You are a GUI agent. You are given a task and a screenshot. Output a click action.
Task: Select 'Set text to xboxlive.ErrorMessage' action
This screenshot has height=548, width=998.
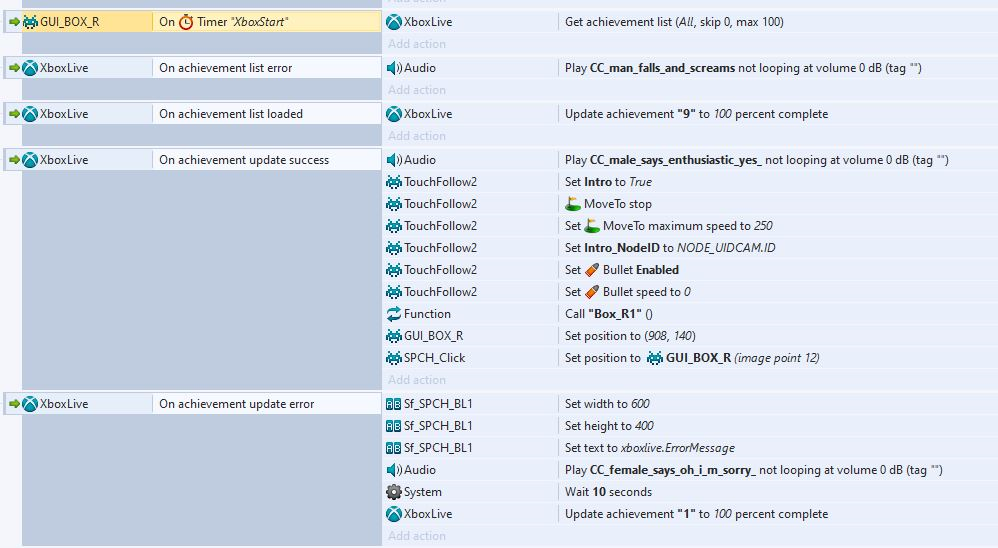pyautogui.click(x=649, y=448)
